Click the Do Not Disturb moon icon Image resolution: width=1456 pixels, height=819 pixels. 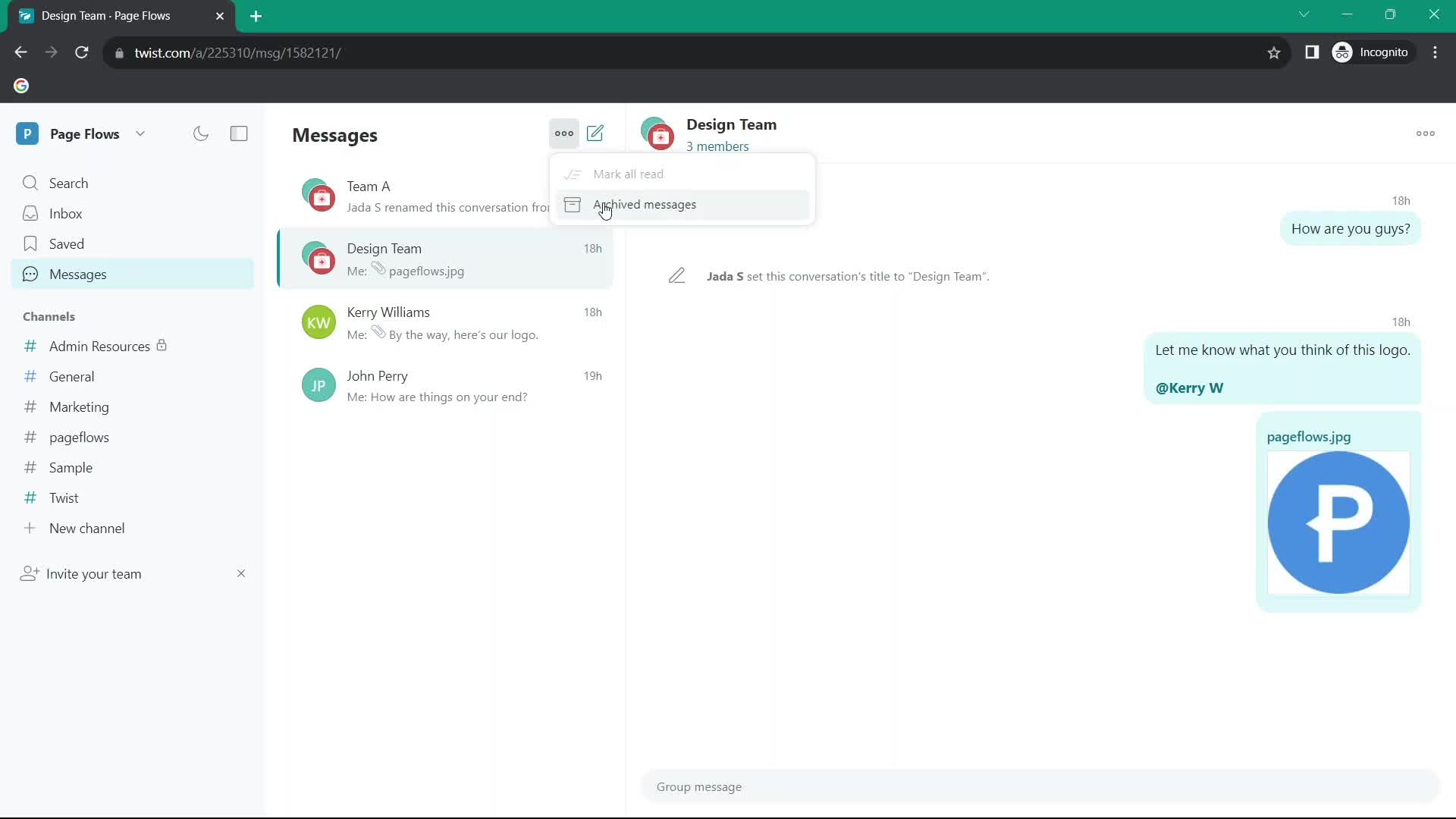pos(200,133)
